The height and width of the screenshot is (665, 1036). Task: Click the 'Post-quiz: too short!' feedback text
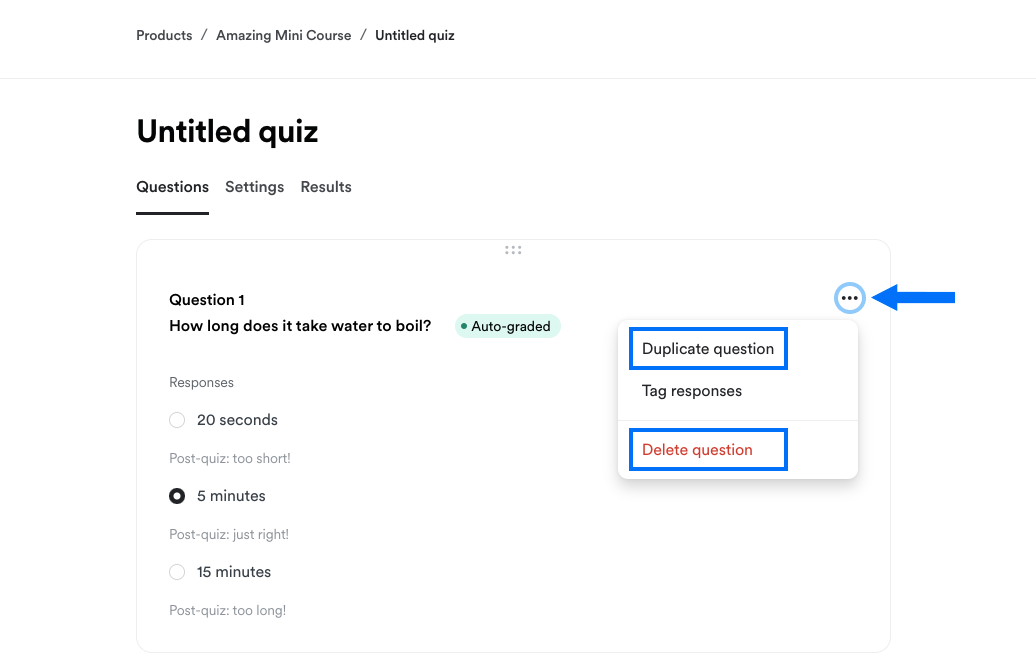point(230,459)
